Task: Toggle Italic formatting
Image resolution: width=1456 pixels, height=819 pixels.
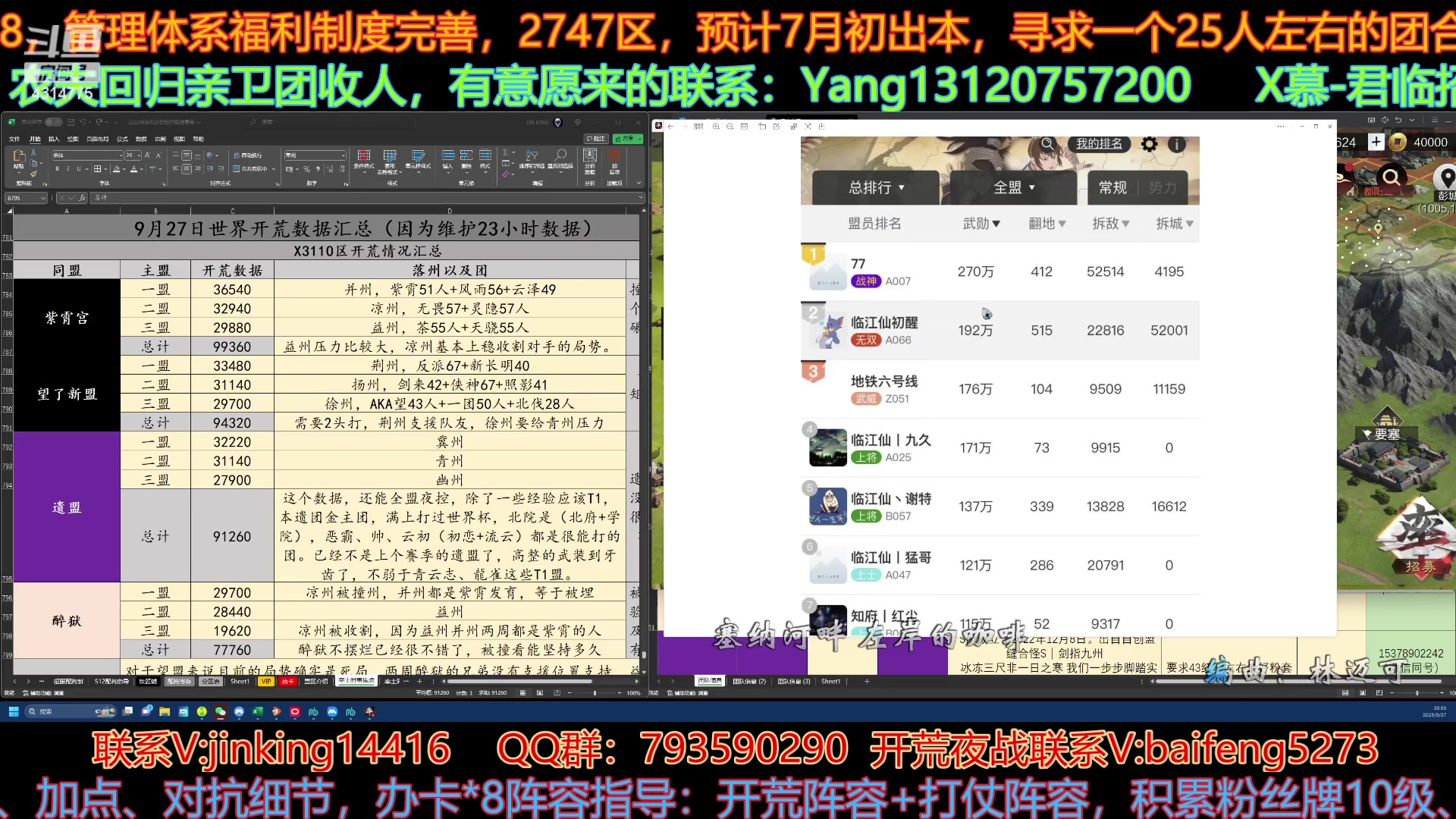Action: 67,168
